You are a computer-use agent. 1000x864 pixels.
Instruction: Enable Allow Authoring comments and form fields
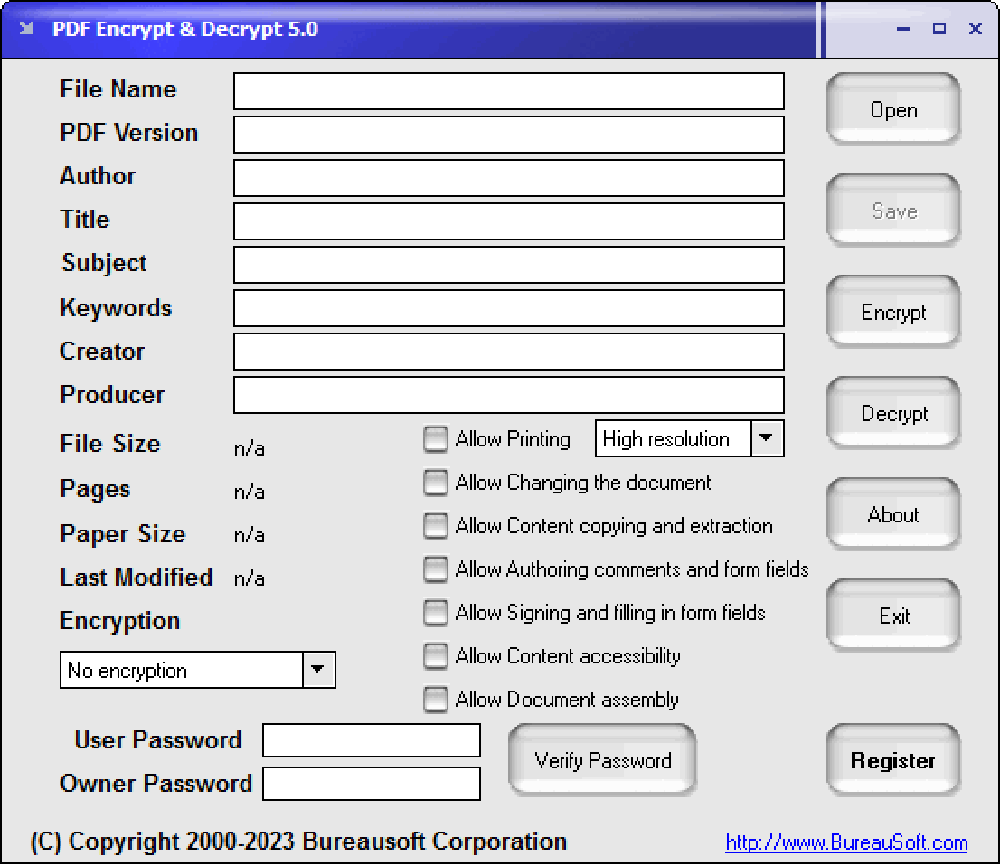click(436, 569)
